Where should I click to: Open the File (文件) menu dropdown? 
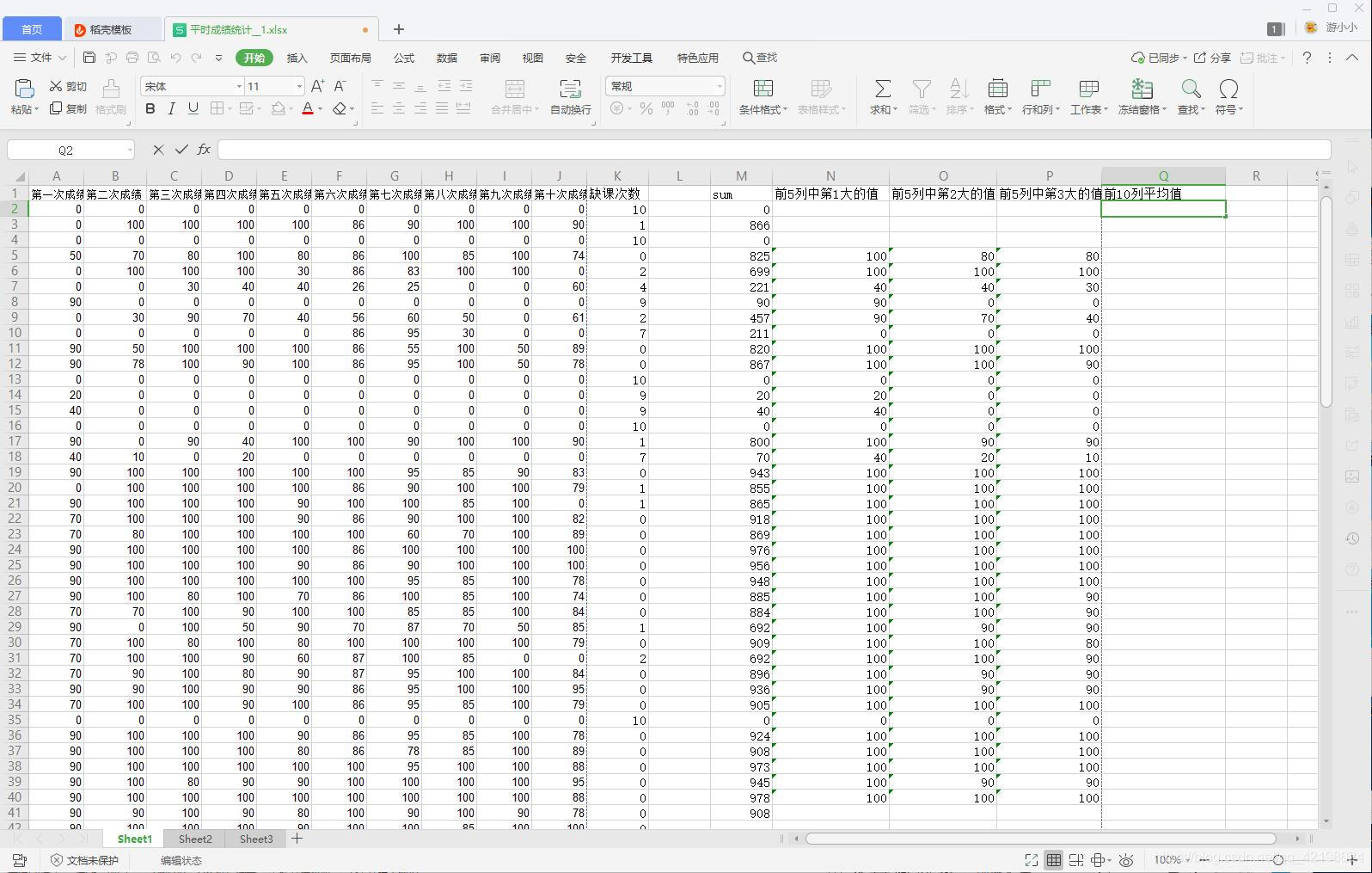click(40, 58)
